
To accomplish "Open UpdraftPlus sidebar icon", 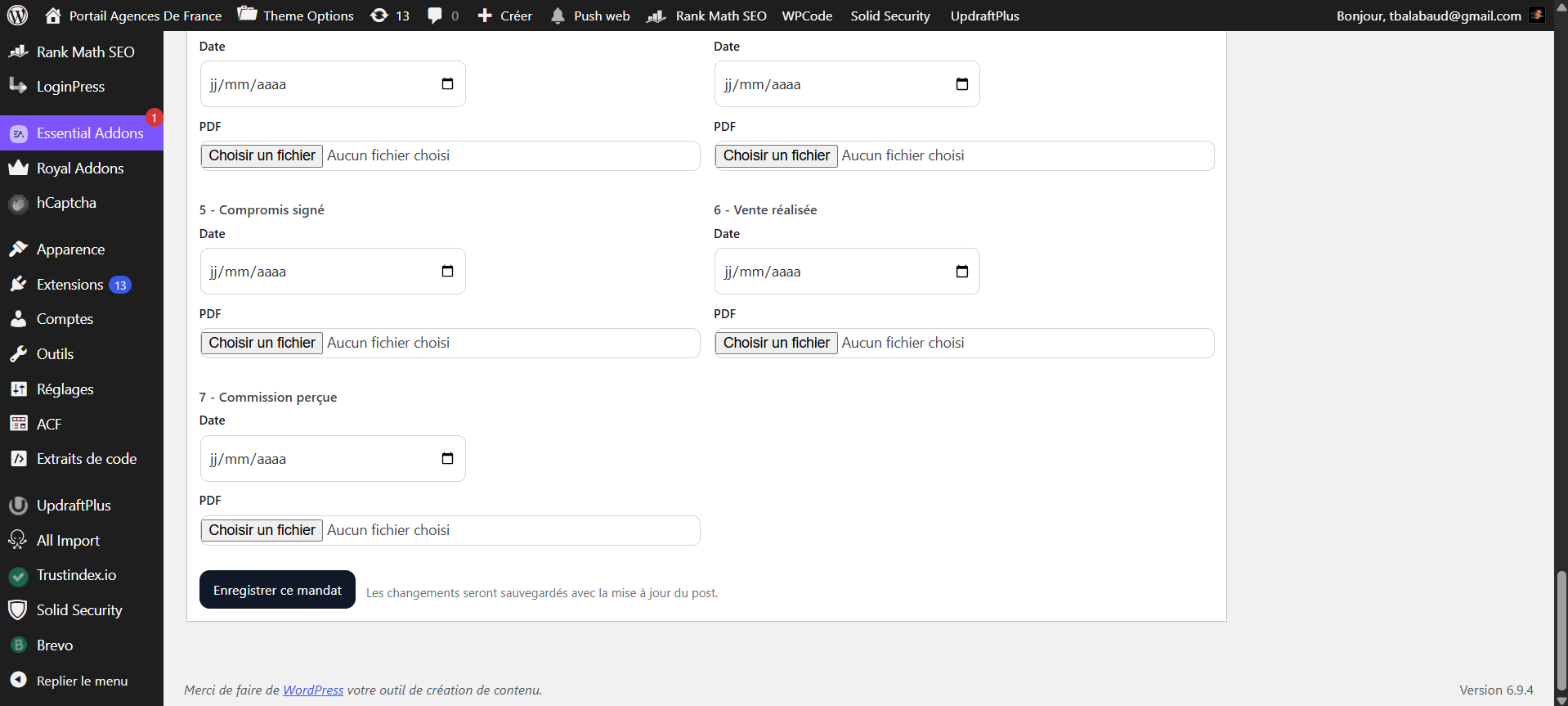I will point(18,506).
